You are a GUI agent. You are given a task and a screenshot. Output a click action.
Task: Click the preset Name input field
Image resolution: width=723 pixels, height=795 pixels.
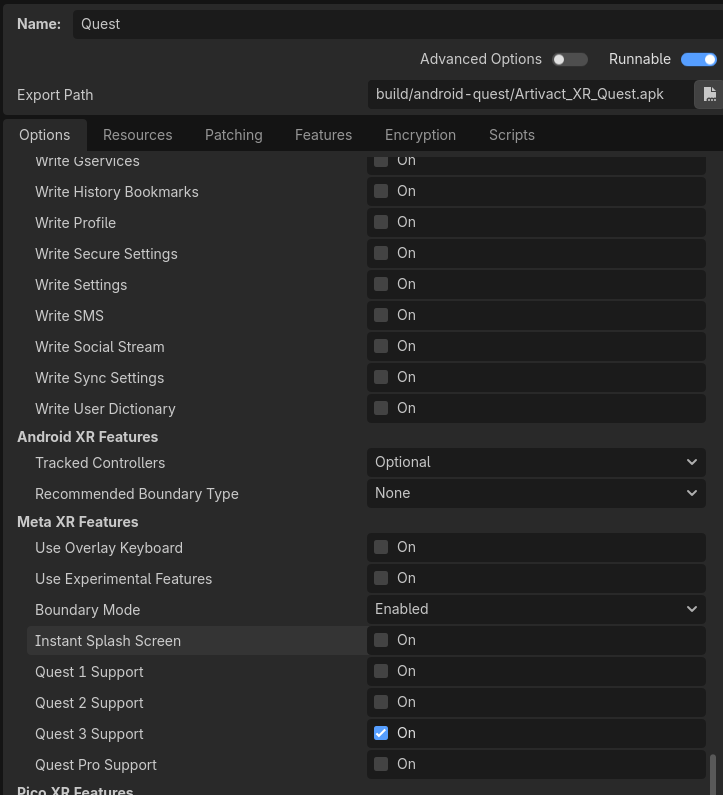click(395, 24)
